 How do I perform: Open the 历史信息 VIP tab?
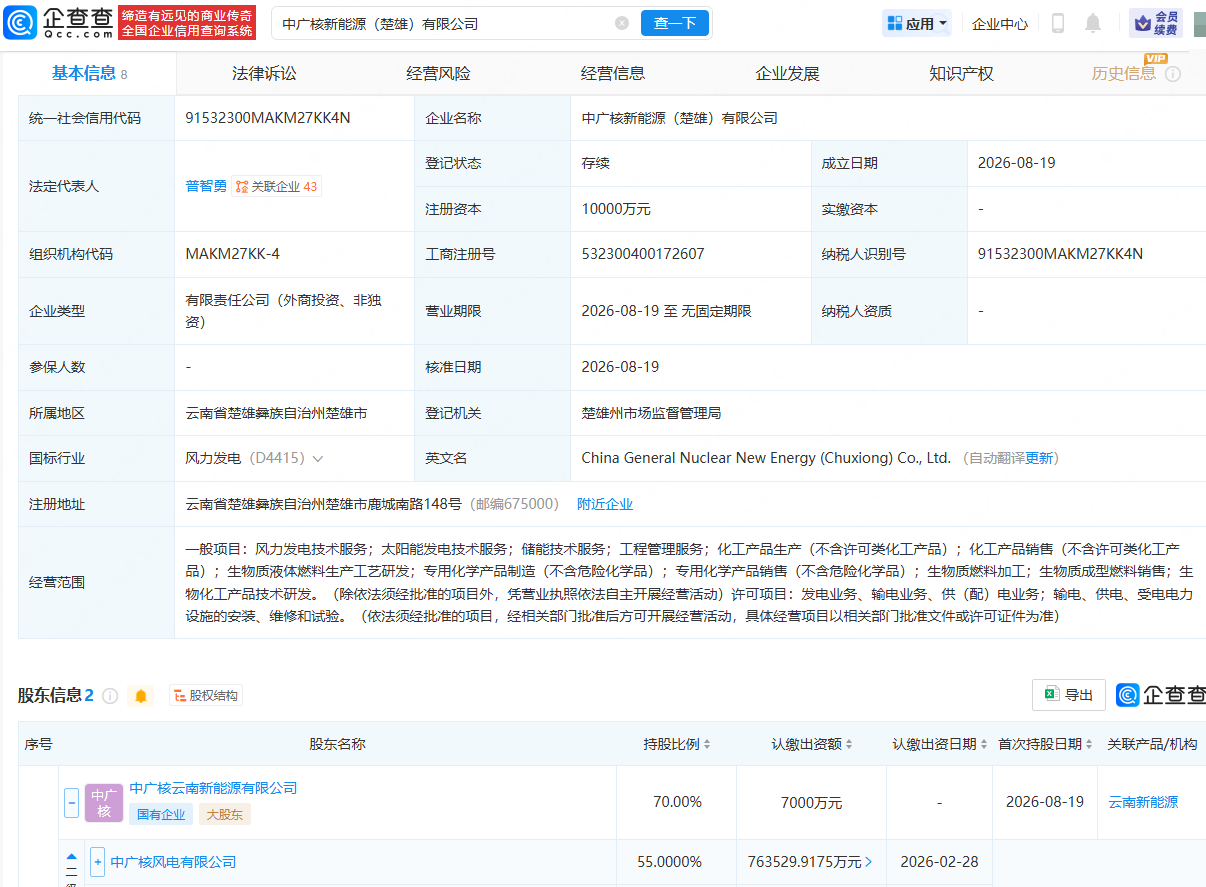point(1124,74)
